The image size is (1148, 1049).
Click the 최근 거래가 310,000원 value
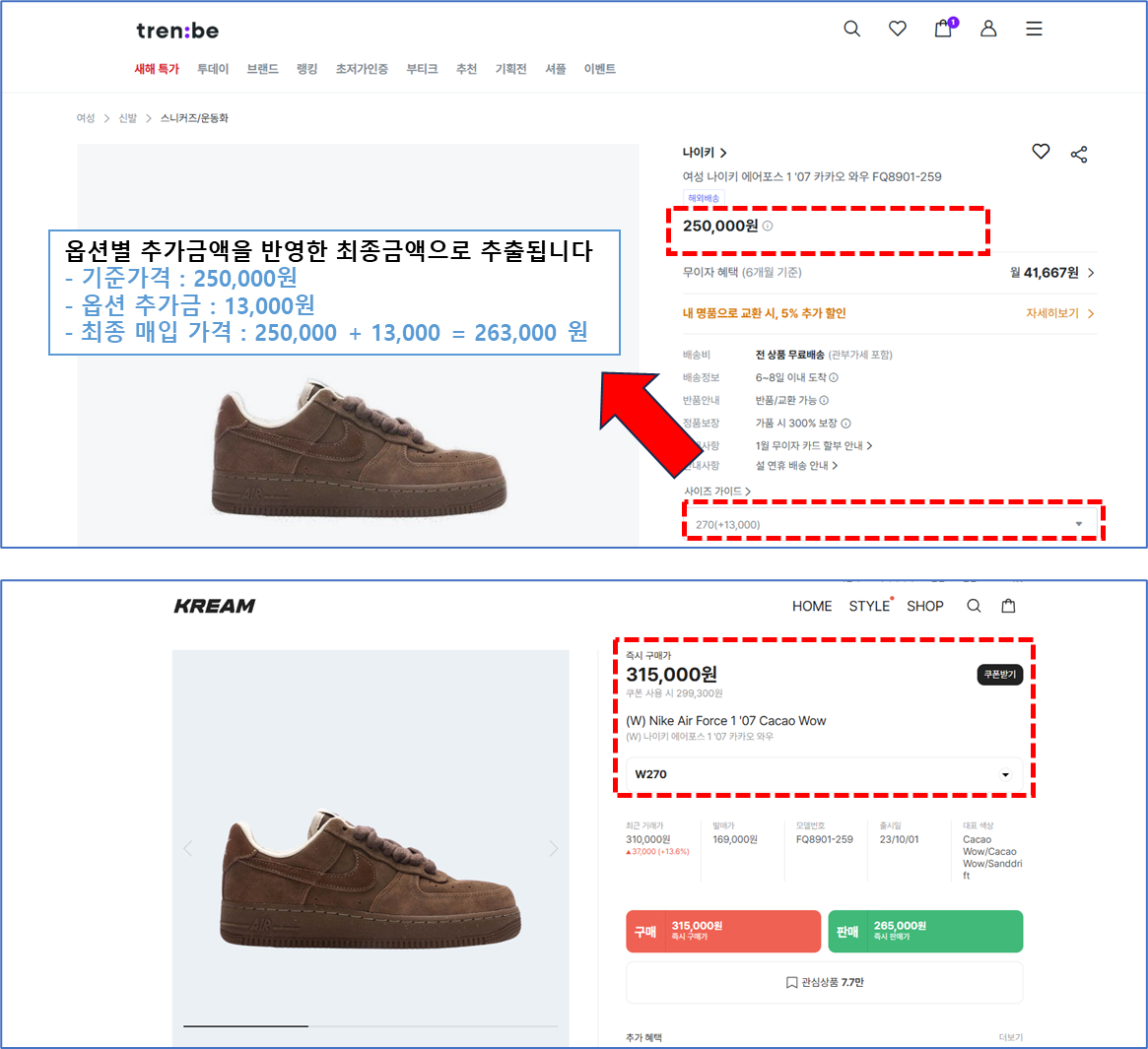pos(648,839)
